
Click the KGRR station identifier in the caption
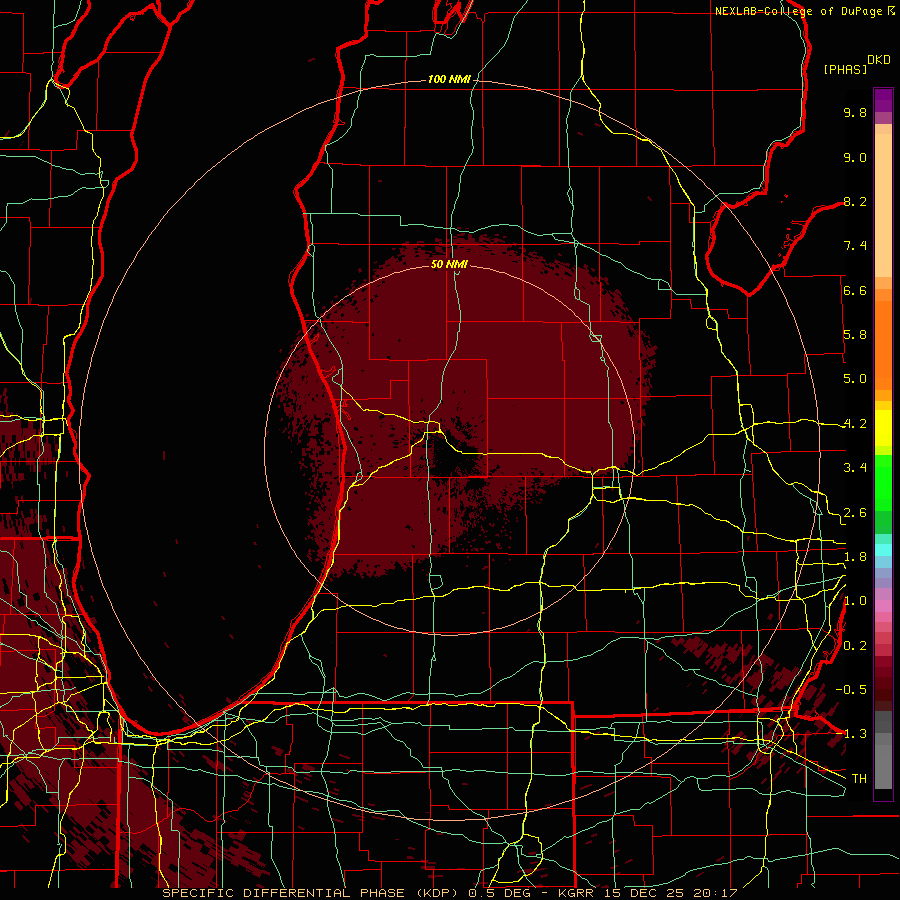[578, 893]
